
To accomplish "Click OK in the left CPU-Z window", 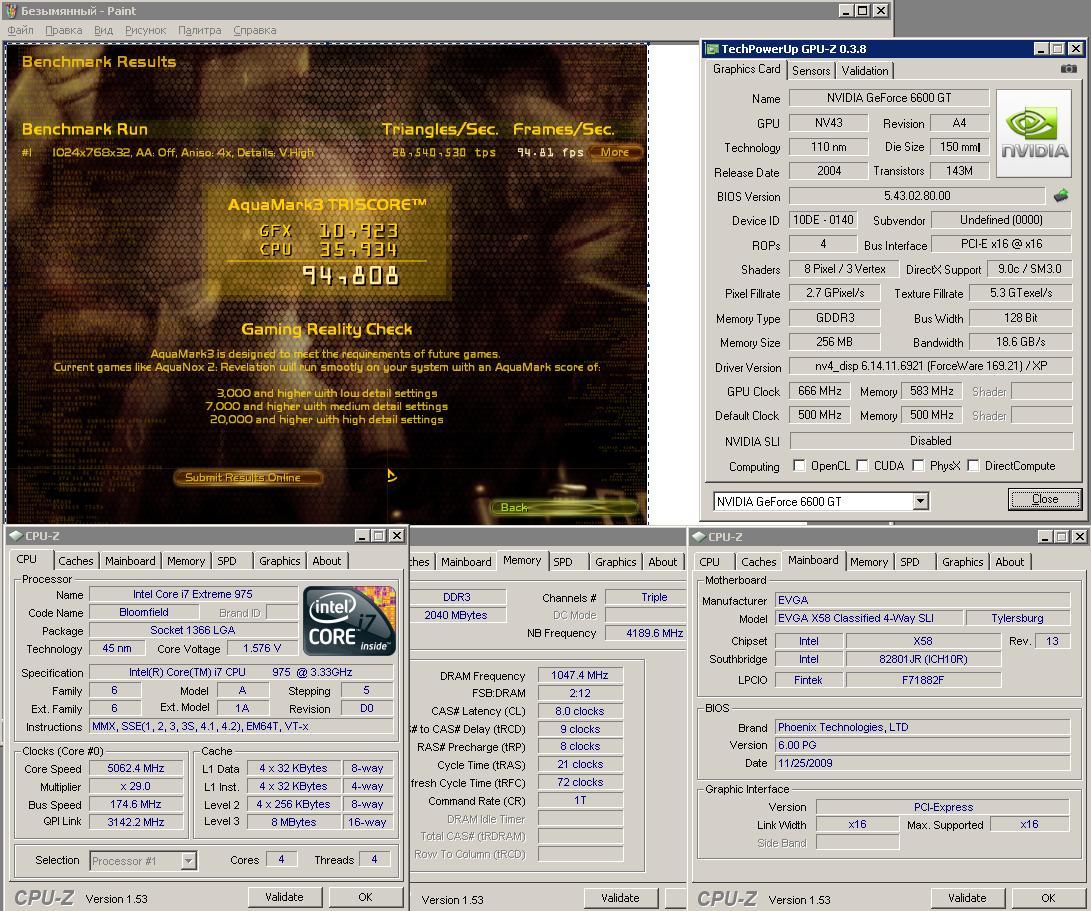I will click(365, 897).
